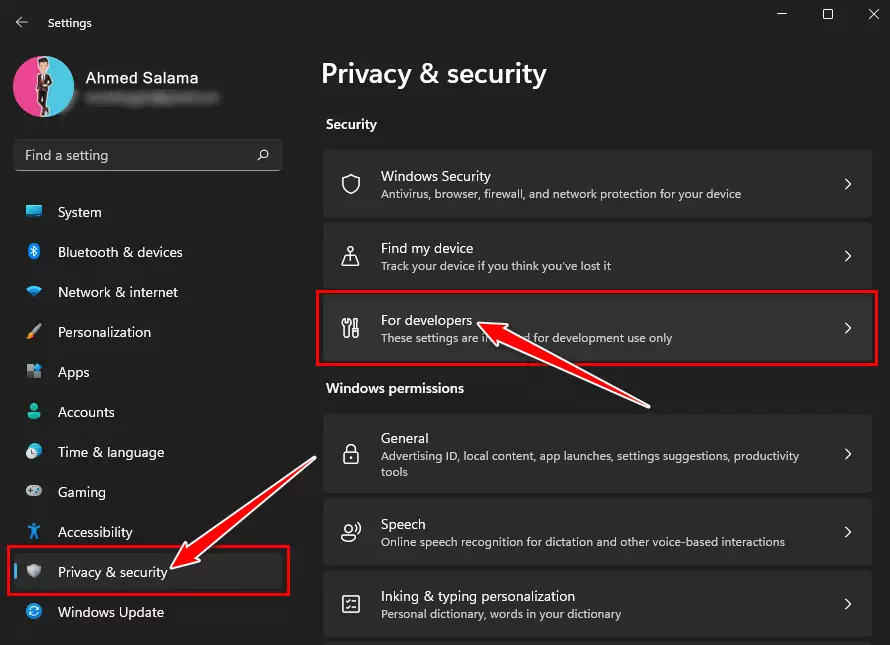Click the Apps icon in sidebar
Screen dimensions: 890x645
point(34,371)
